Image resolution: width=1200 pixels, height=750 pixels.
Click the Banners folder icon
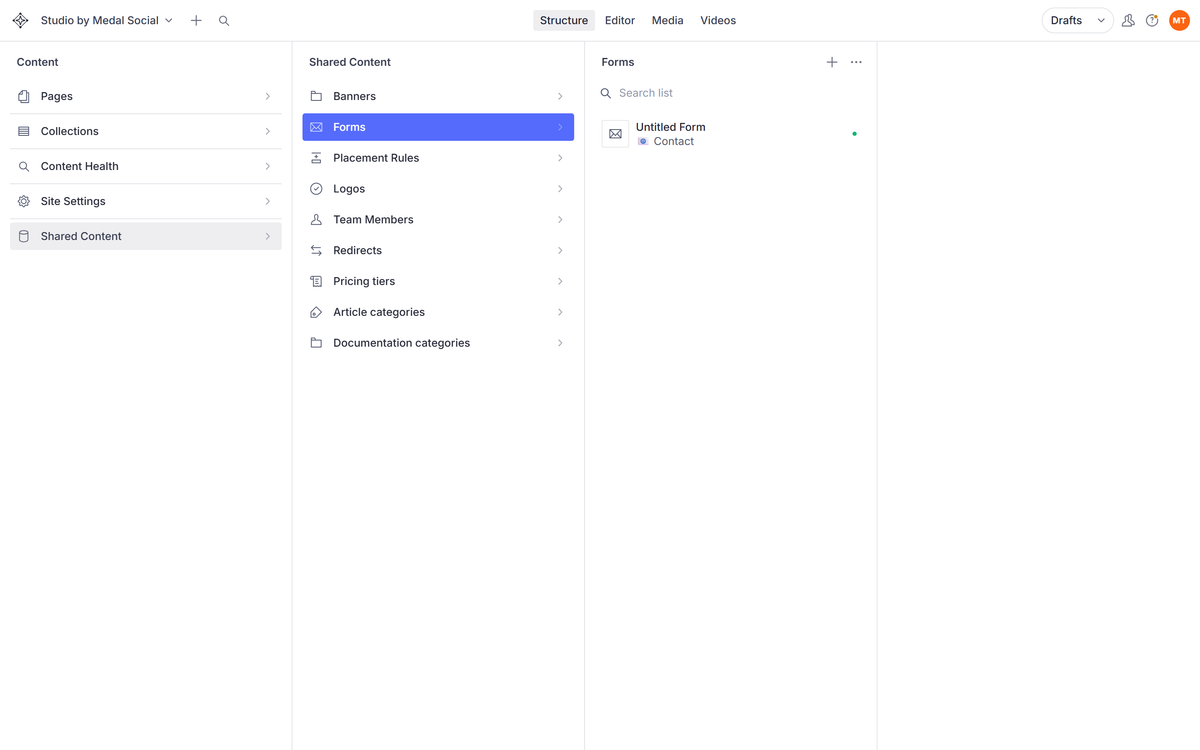316,96
